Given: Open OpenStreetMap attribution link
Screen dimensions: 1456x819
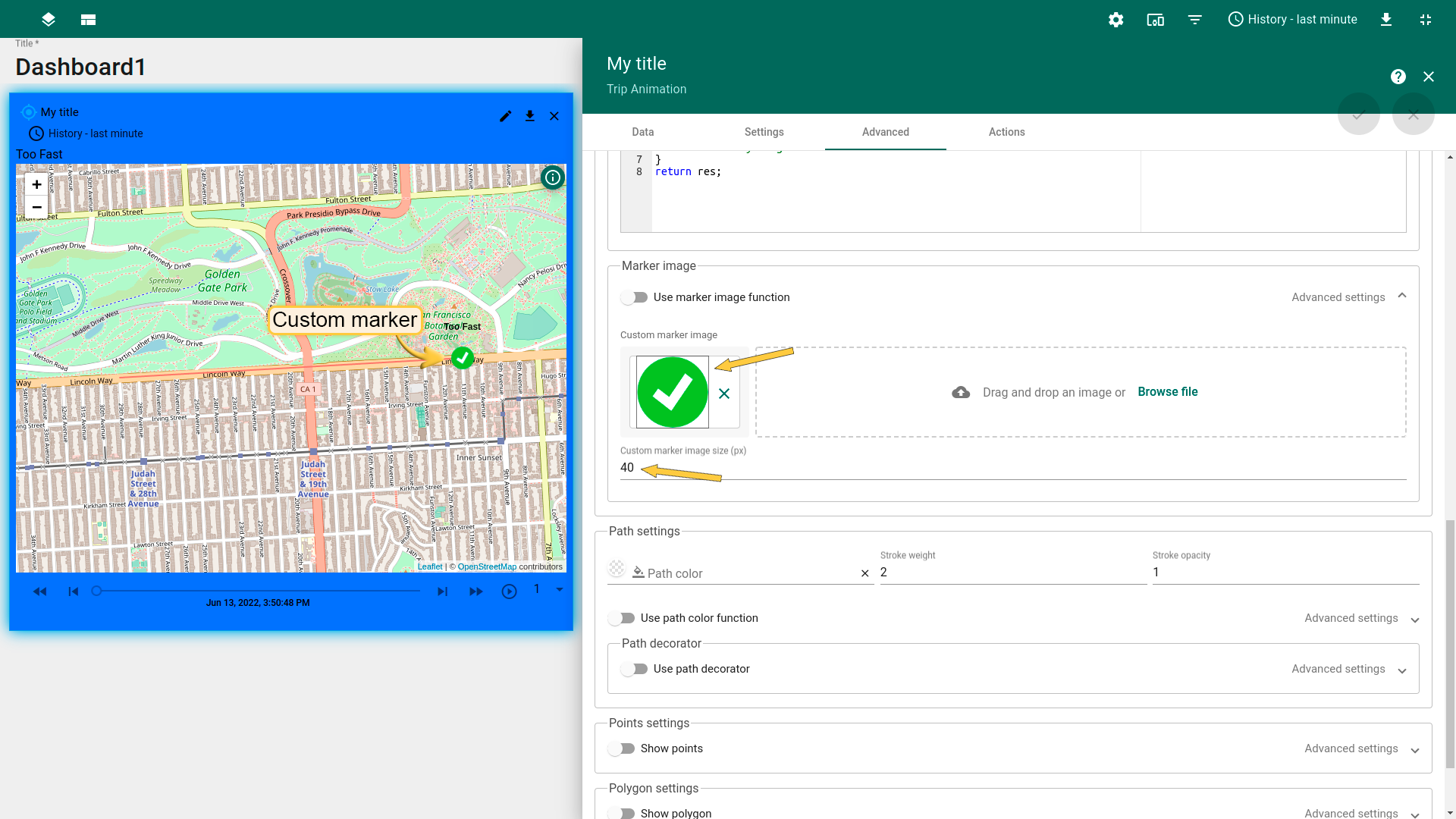Looking at the screenshot, I should pos(487,566).
